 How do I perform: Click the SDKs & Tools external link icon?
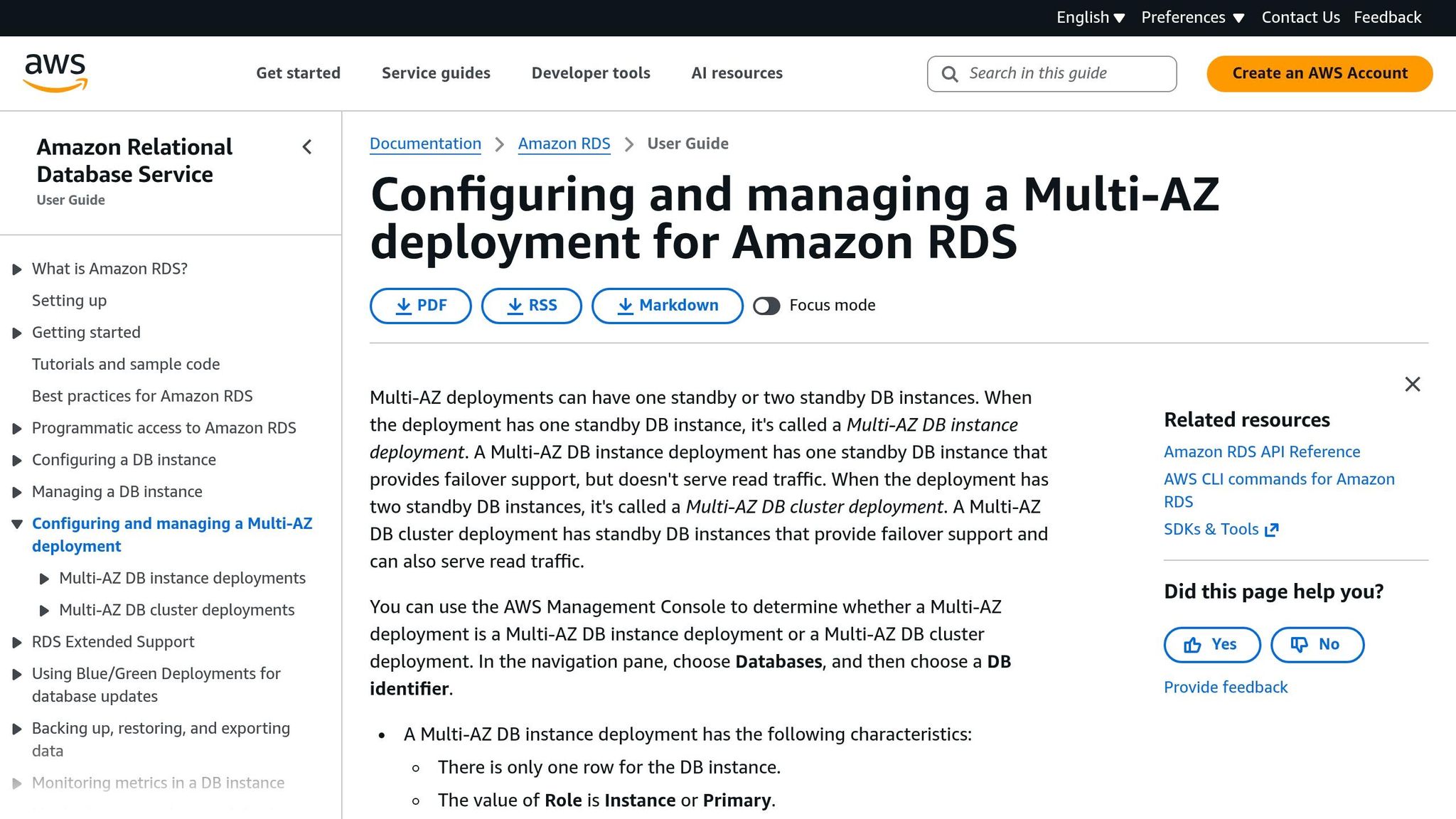pos(1272,530)
